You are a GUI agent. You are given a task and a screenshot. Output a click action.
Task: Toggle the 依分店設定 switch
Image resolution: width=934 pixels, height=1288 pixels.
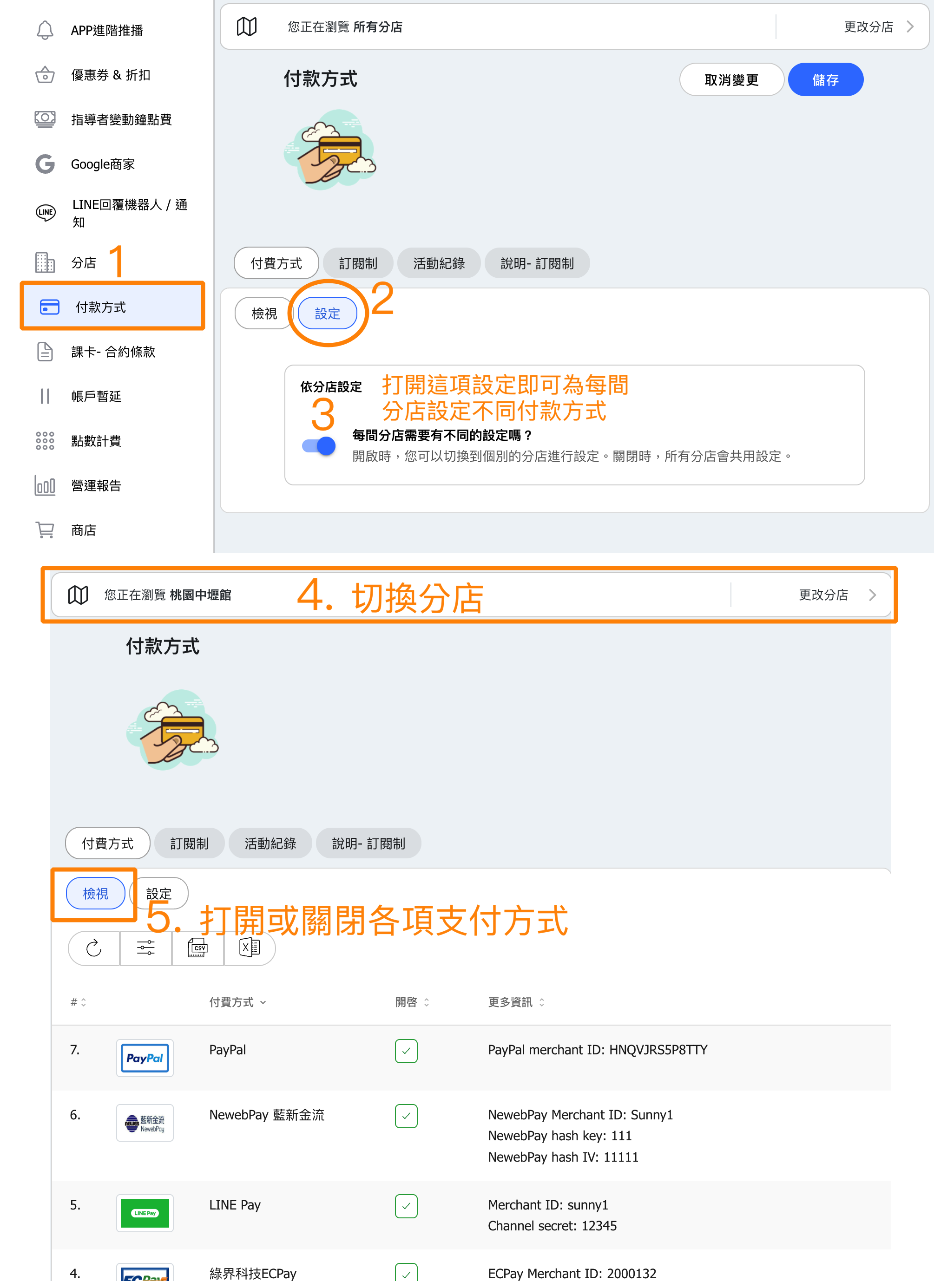tap(319, 446)
